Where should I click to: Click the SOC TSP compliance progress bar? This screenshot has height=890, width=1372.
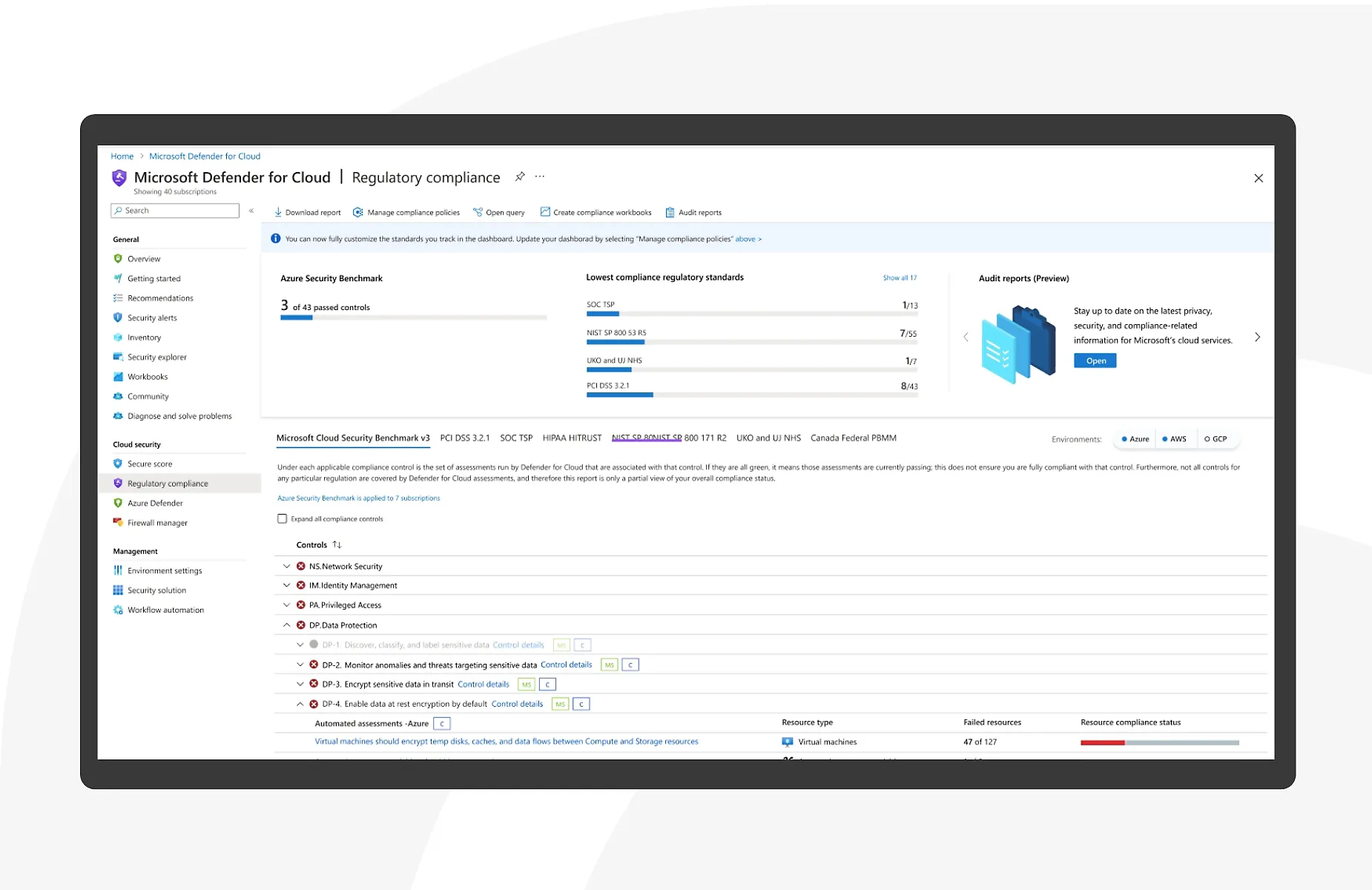[x=752, y=314]
